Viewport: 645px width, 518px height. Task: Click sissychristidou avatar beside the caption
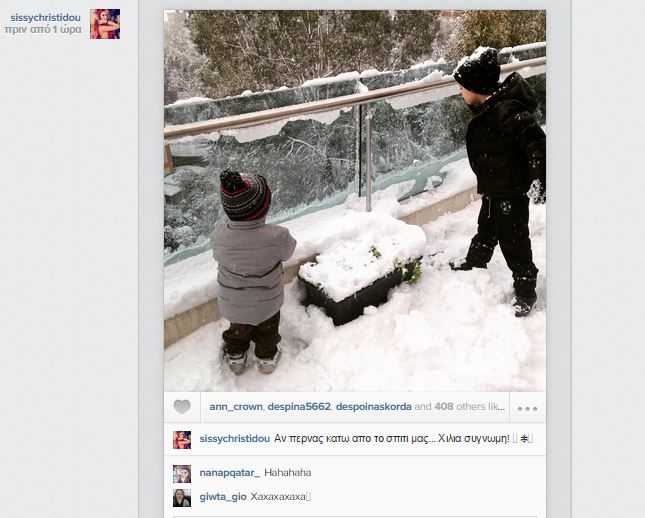182,439
